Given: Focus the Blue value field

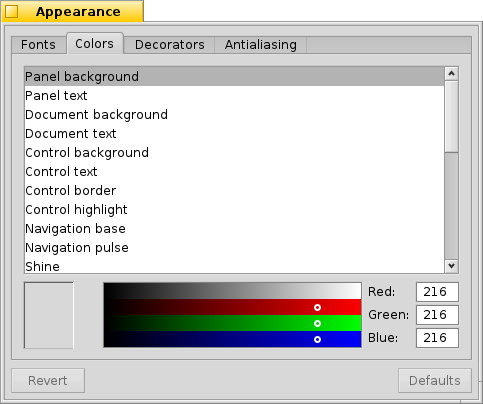Looking at the screenshot, I should pos(437,338).
